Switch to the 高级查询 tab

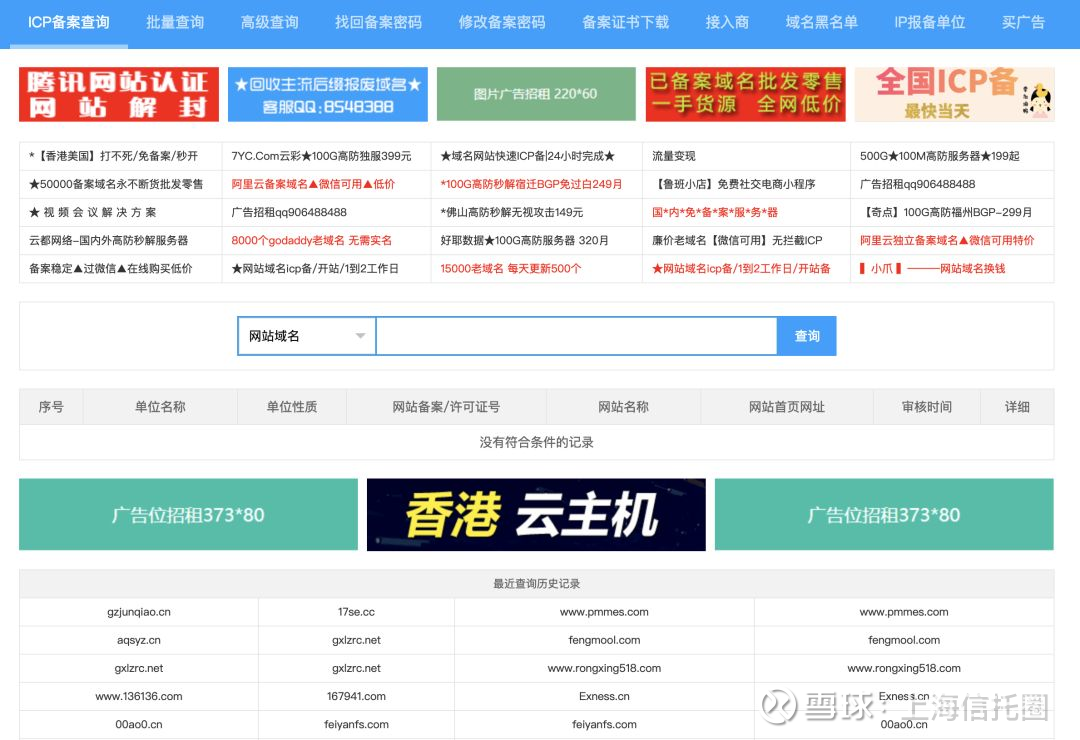[269, 22]
